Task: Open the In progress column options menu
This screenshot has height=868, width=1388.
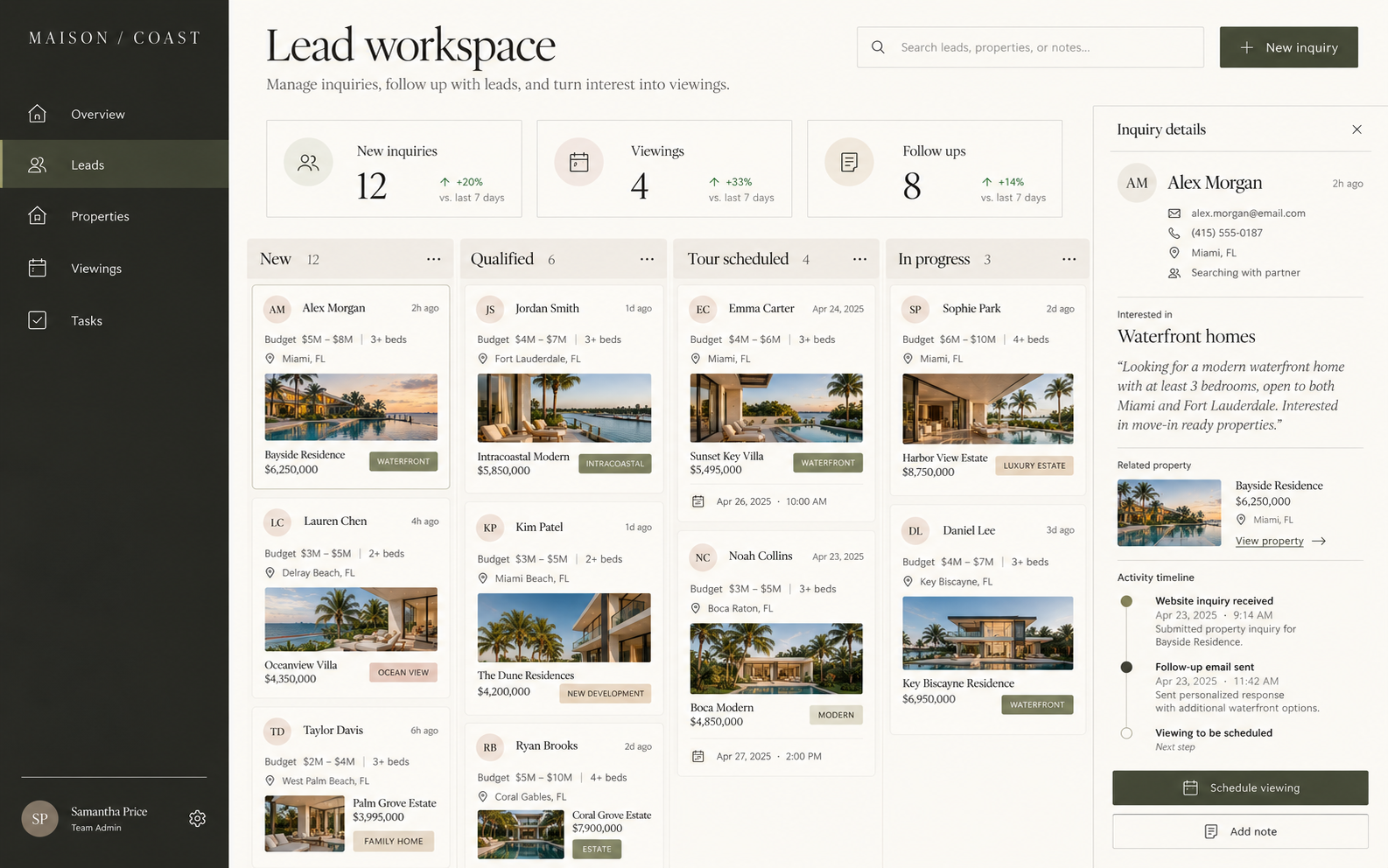Action: pos(1069,259)
